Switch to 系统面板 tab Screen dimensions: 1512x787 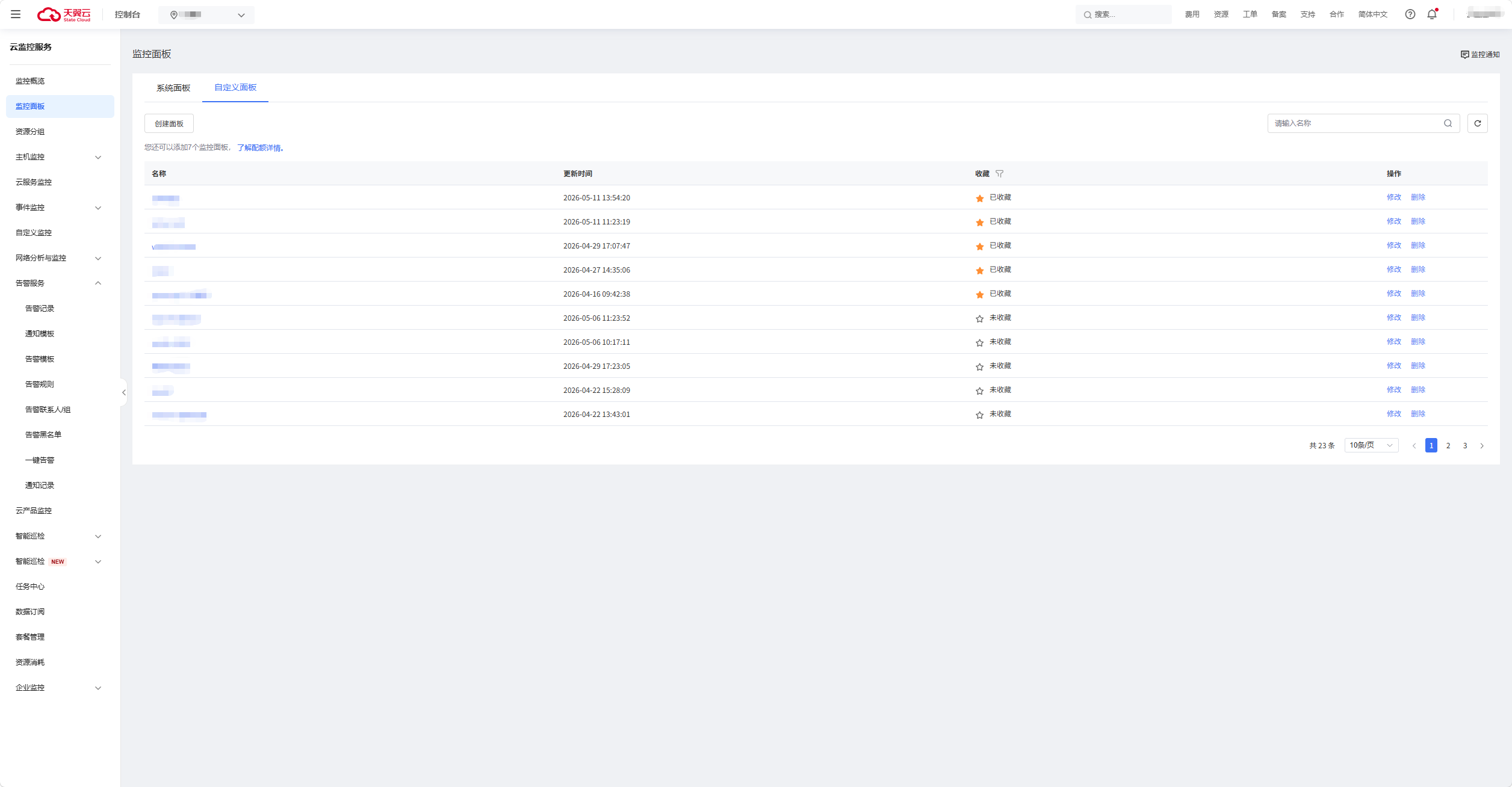[173, 88]
